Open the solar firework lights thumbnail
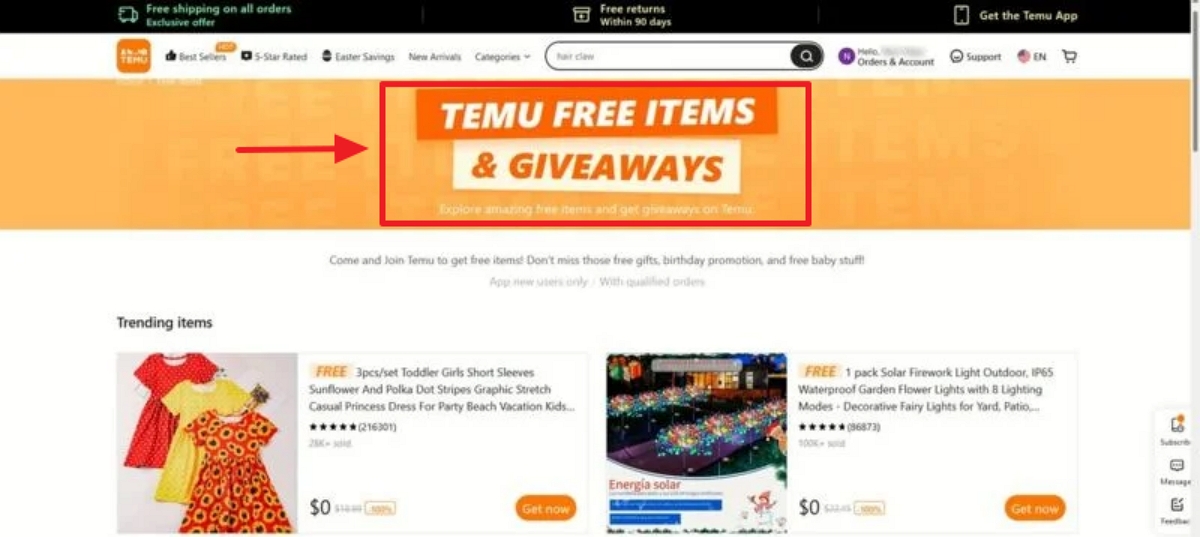The height and width of the screenshot is (537, 1200). pyautogui.click(x=696, y=443)
